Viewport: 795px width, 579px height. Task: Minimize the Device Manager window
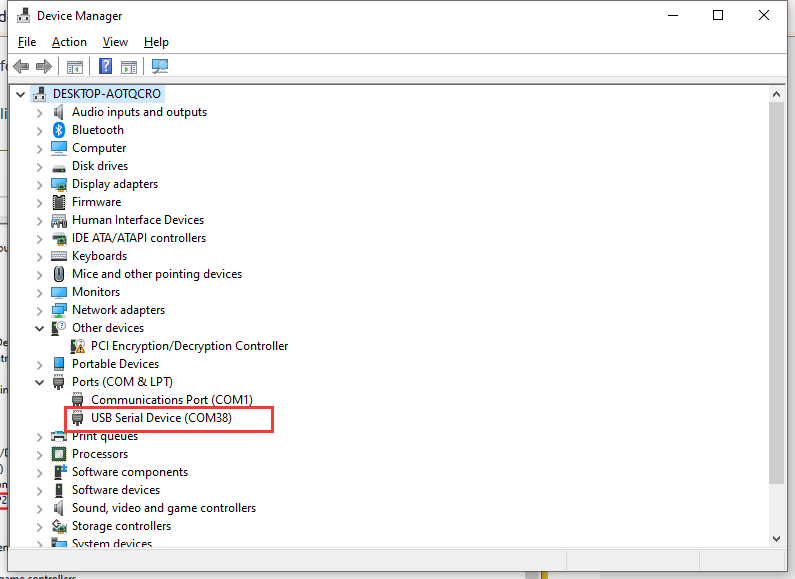673,16
